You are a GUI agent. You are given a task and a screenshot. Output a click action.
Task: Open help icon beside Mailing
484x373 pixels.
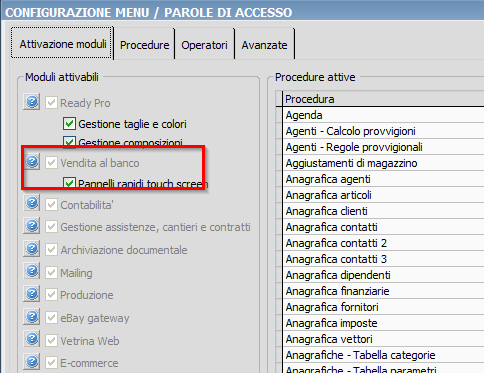[32, 271]
